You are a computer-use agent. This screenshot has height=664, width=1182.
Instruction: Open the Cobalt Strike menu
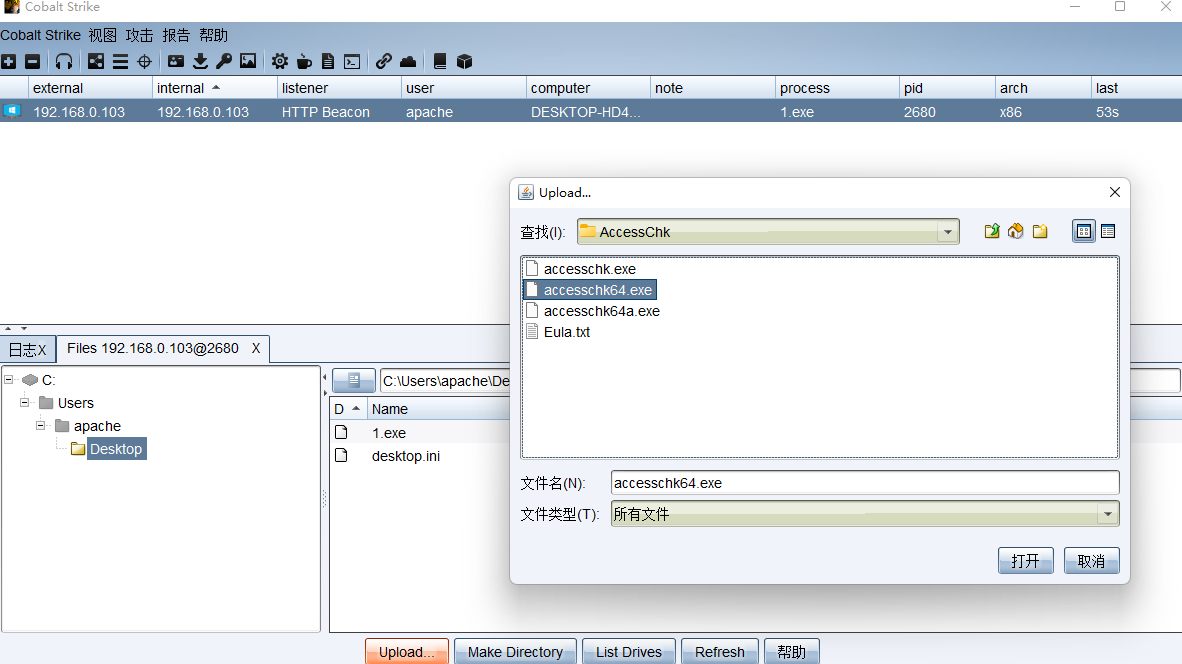coord(40,35)
